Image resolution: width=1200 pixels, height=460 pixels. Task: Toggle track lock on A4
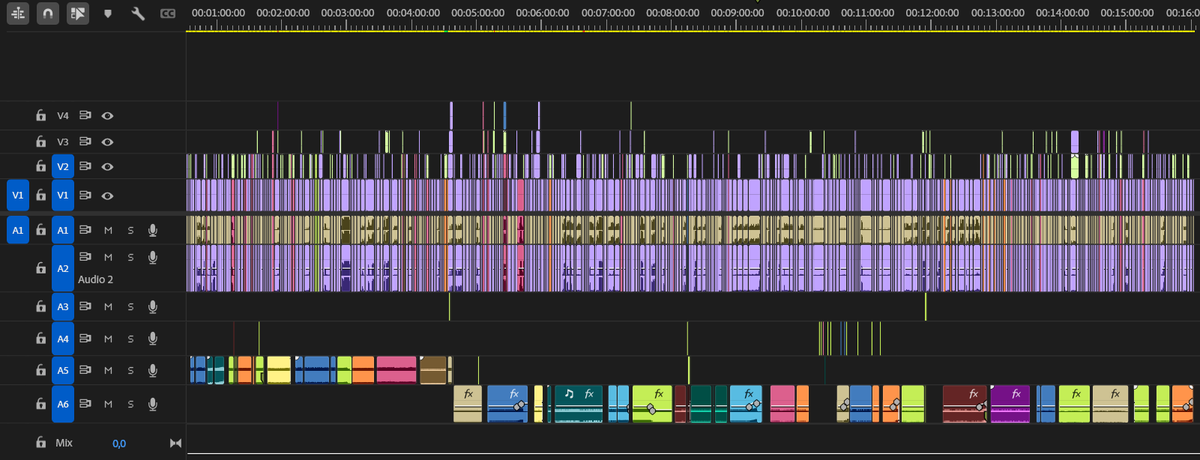[41, 339]
